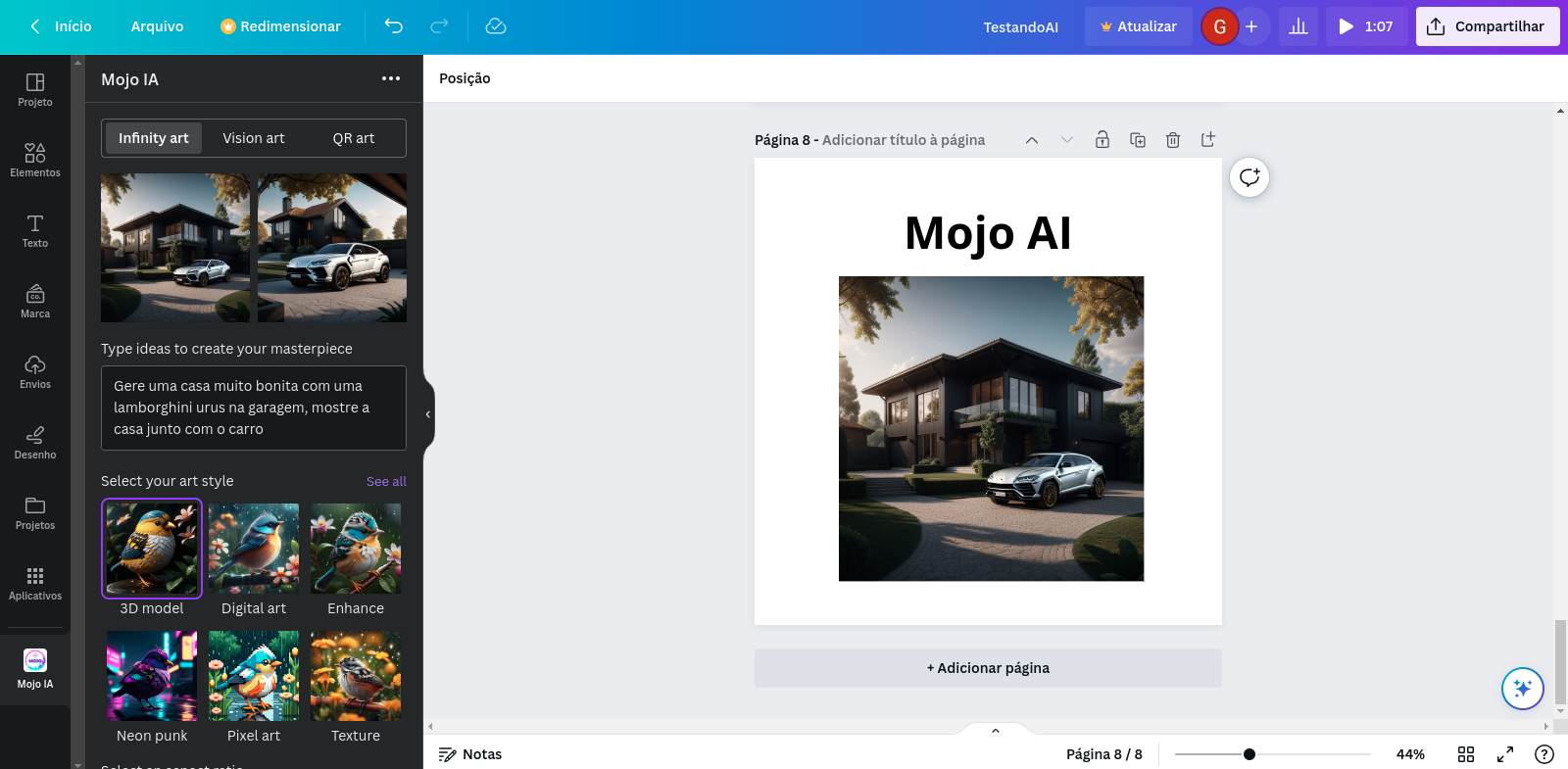Click Adicionar página button
The height and width of the screenshot is (769, 1568).
pyautogui.click(x=988, y=668)
